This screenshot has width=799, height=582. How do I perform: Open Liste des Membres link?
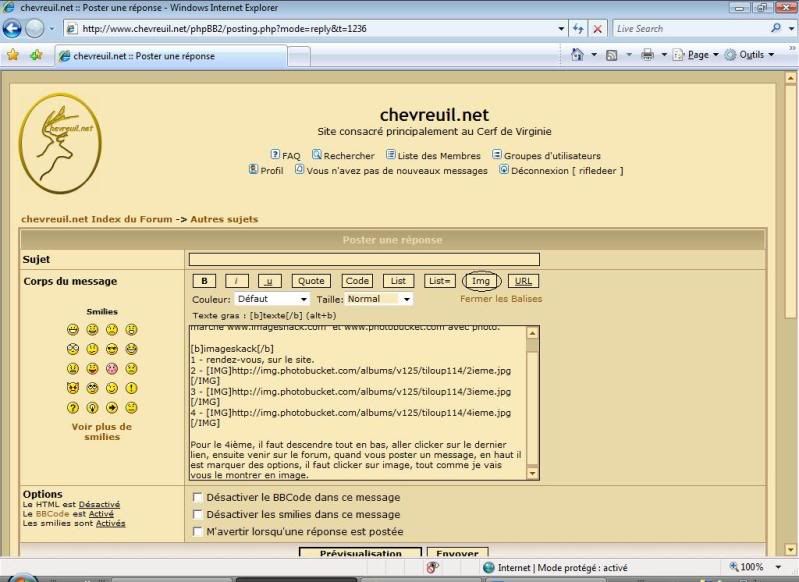(439, 156)
